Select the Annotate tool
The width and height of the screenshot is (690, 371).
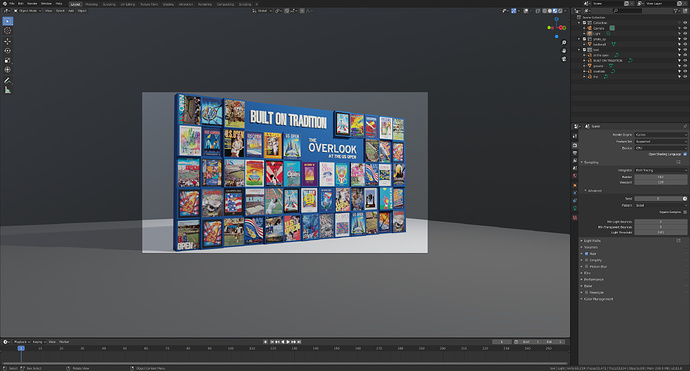pos(7,81)
